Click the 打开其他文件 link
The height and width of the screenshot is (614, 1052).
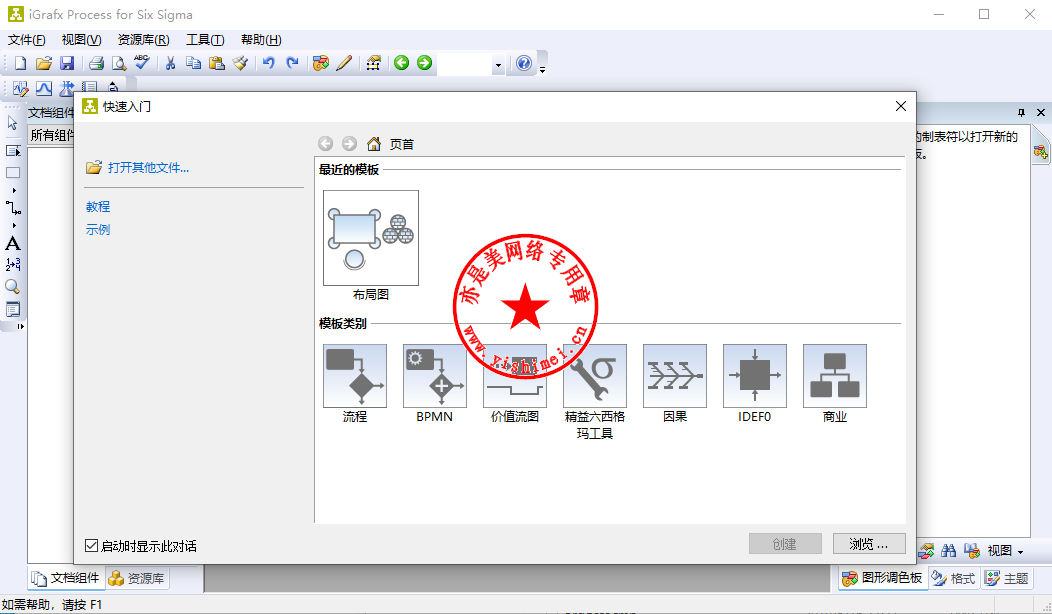point(148,168)
